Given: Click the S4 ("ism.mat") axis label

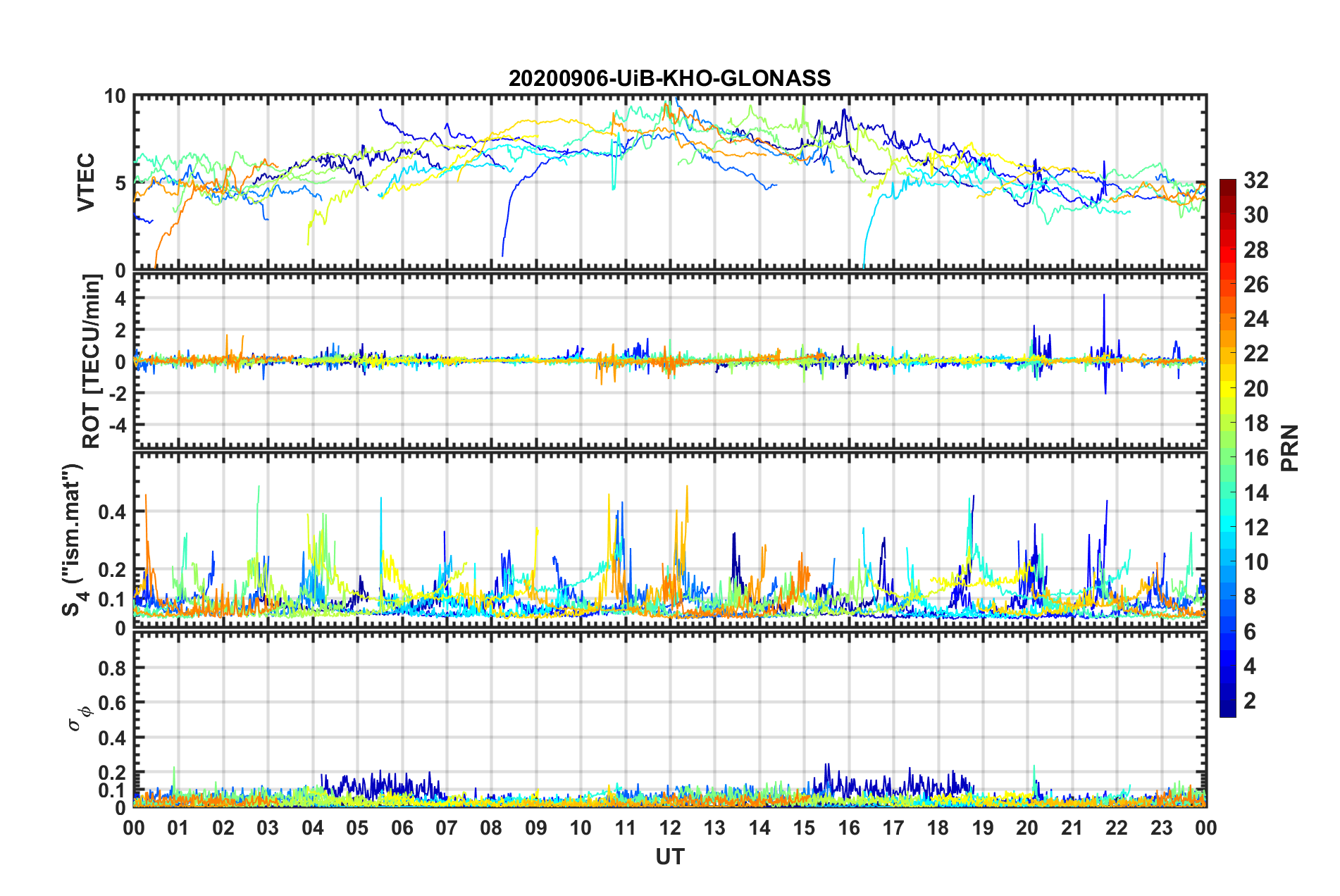Looking at the screenshot, I should (x=73, y=540).
